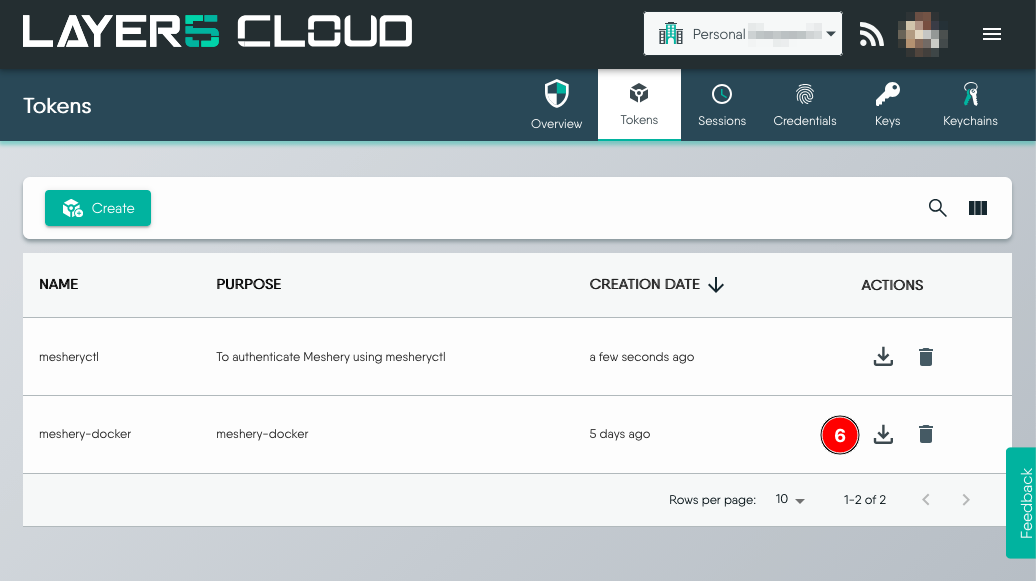This screenshot has width=1036, height=581.
Task: Open the Credentials tab
Action: [x=804, y=105]
